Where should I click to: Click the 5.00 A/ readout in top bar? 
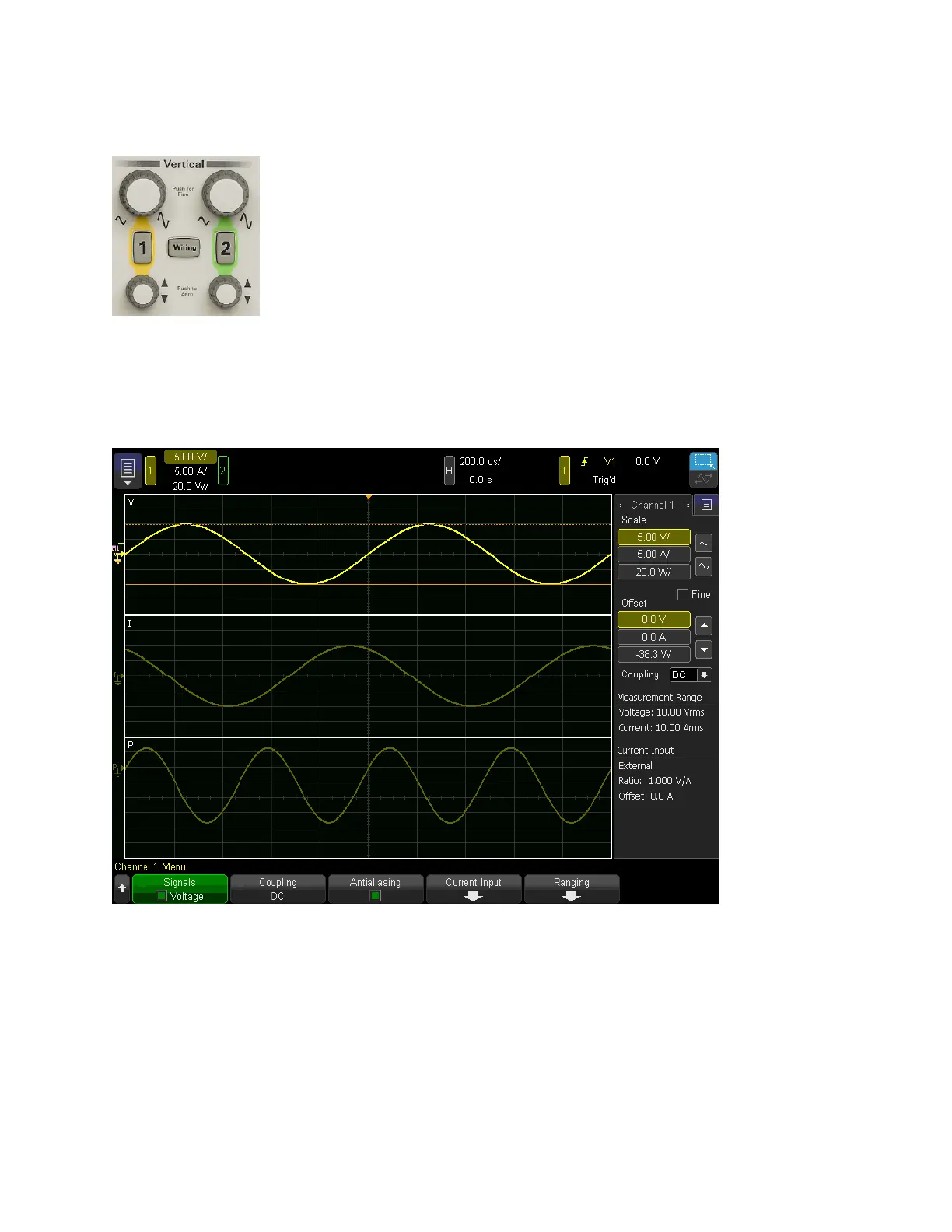point(190,471)
